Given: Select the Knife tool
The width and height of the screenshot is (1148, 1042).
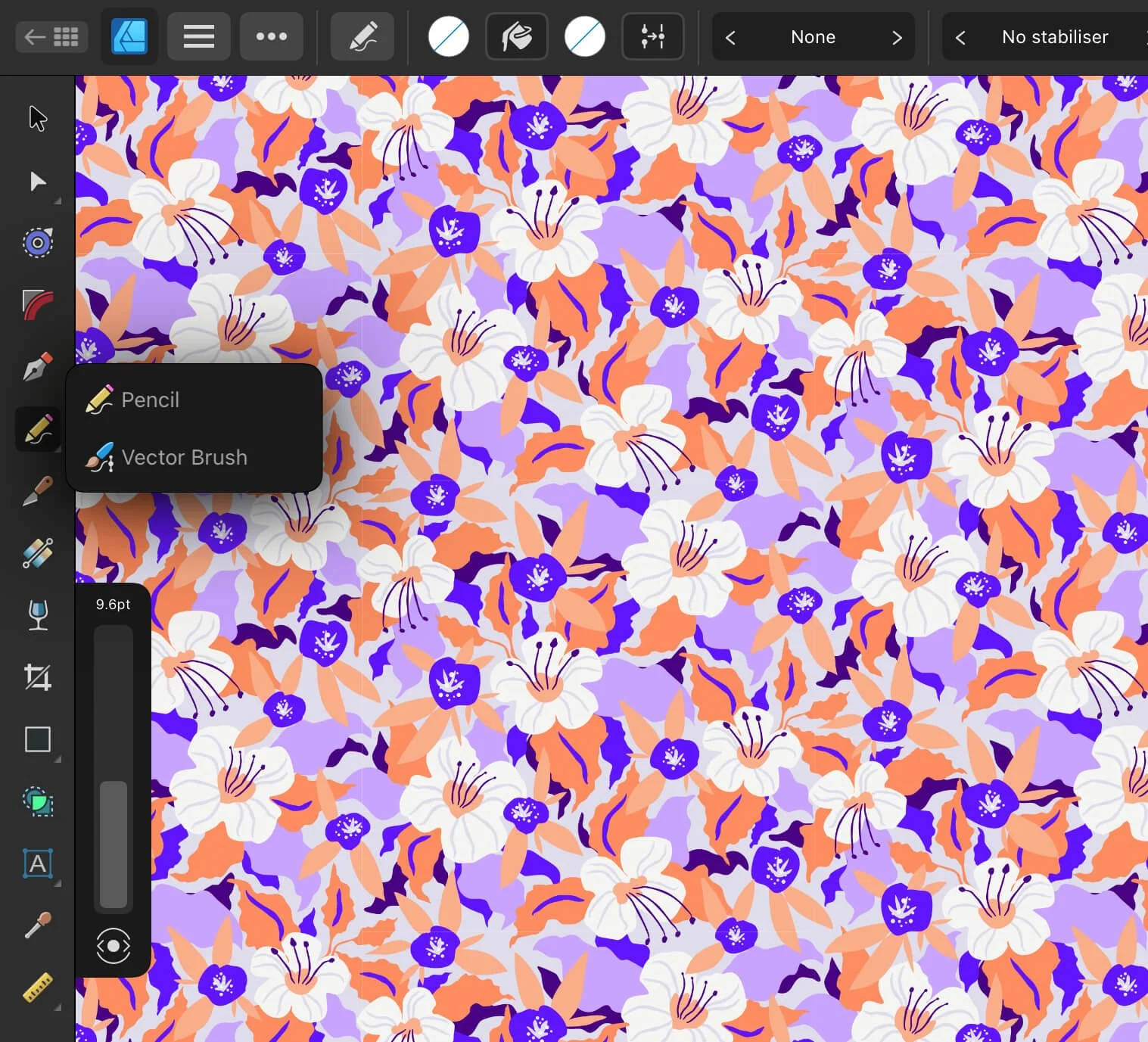Looking at the screenshot, I should coord(37,491).
